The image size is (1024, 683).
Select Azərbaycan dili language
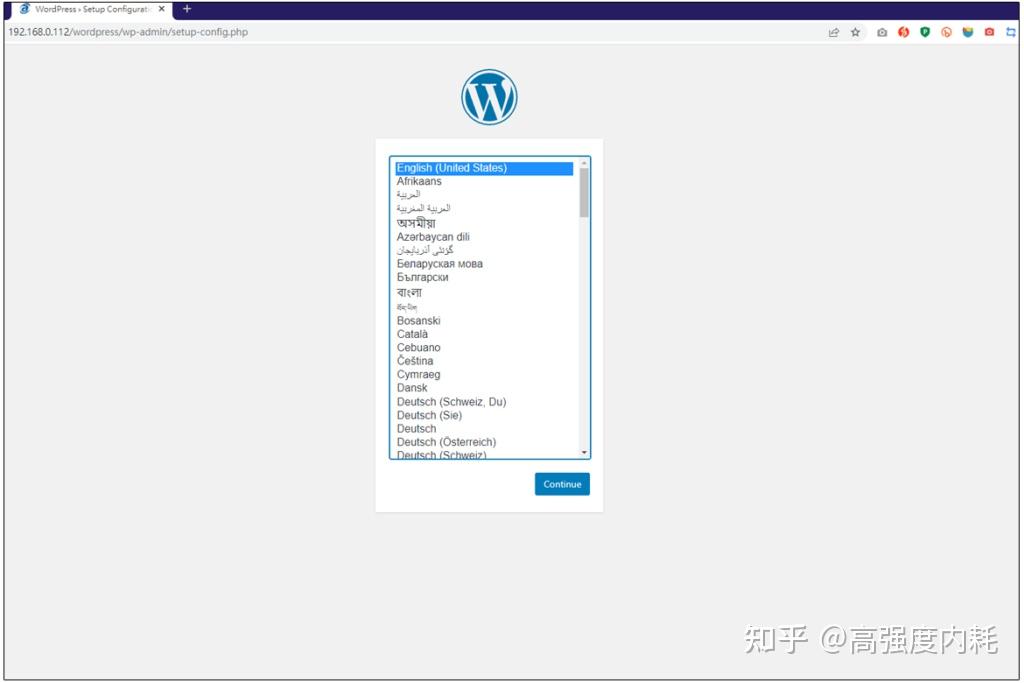484,236
